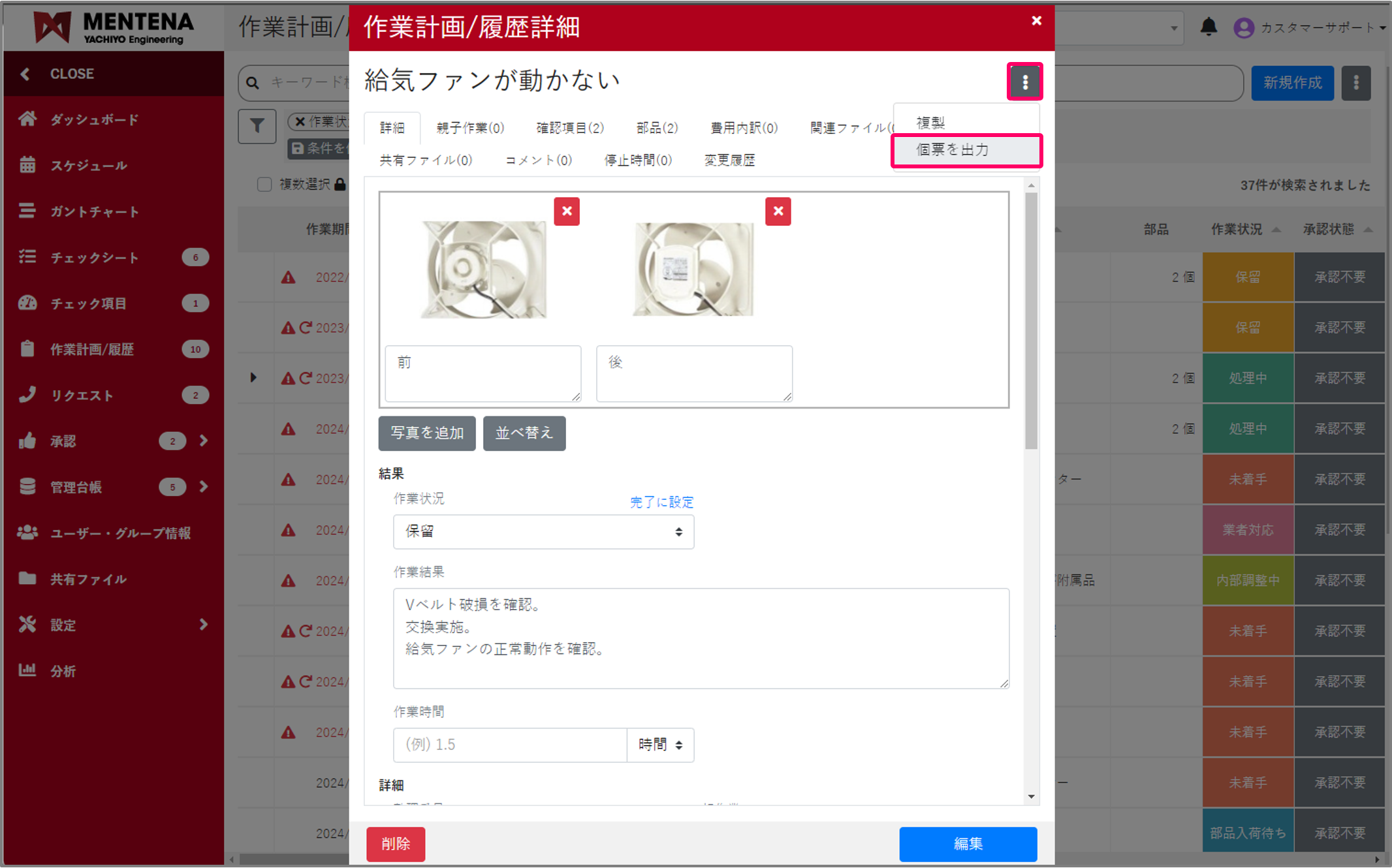The width and height of the screenshot is (1392, 868).
Task: Go to ガントチャート in sidebar
Action: pyautogui.click(x=95, y=211)
